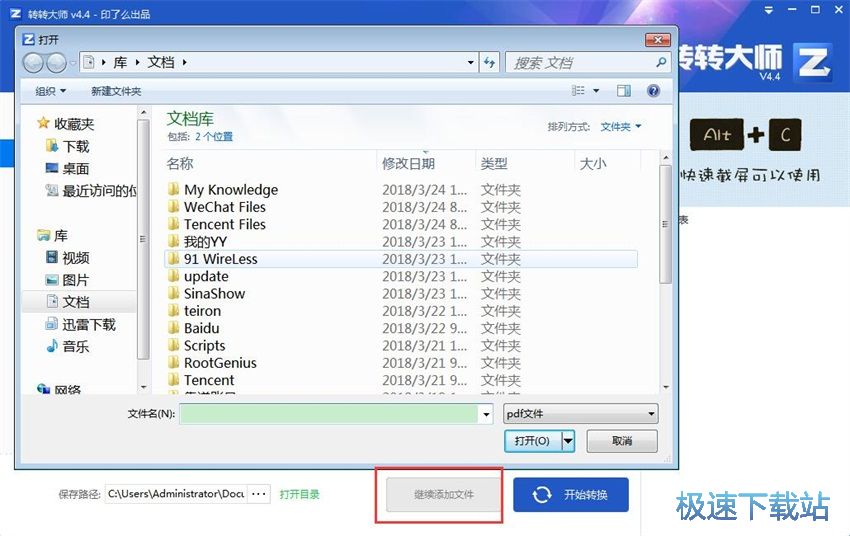
Task: Click the 2 个位置 locations link
Action: (214, 137)
